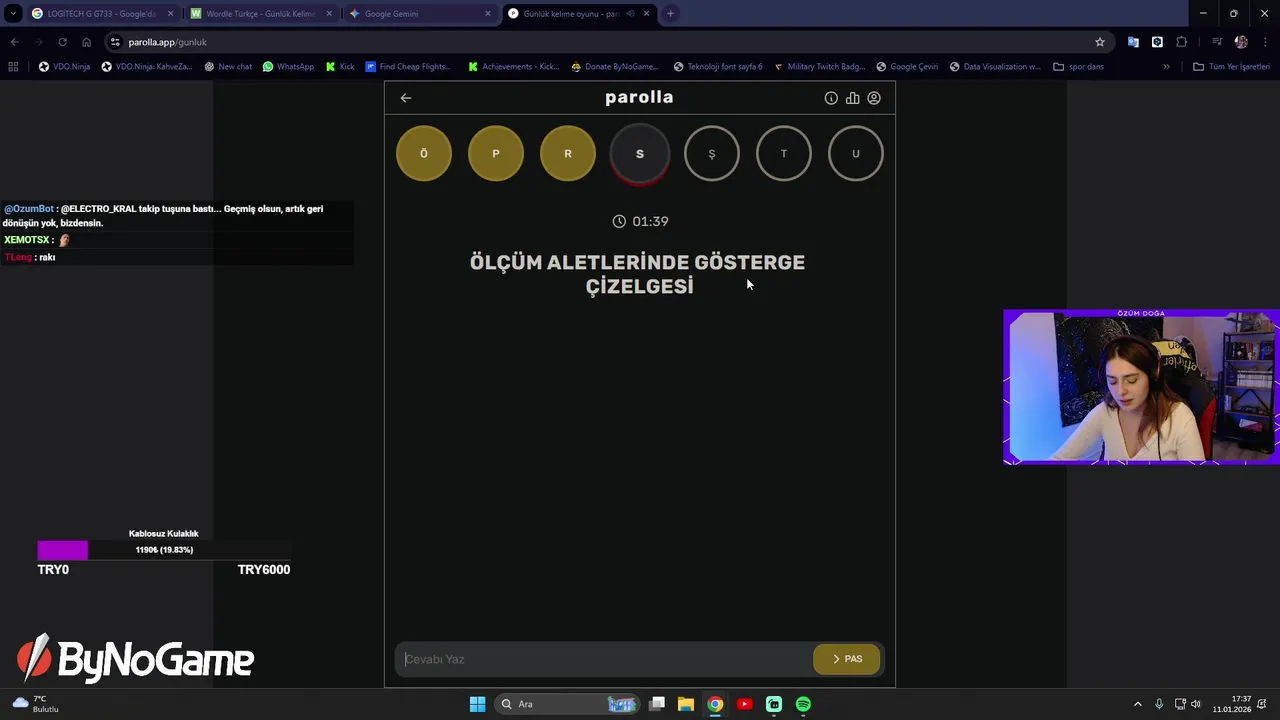Viewport: 1280px width, 720px height.
Task: Open the parolla user profile icon
Action: tap(874, 98)
